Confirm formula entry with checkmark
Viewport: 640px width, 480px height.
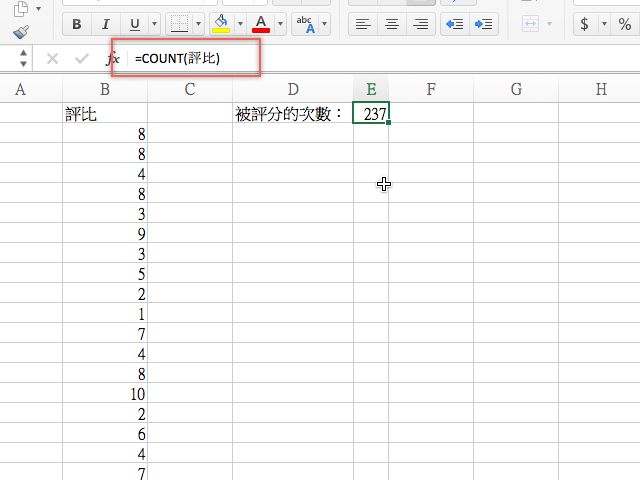tap(82, 59)
